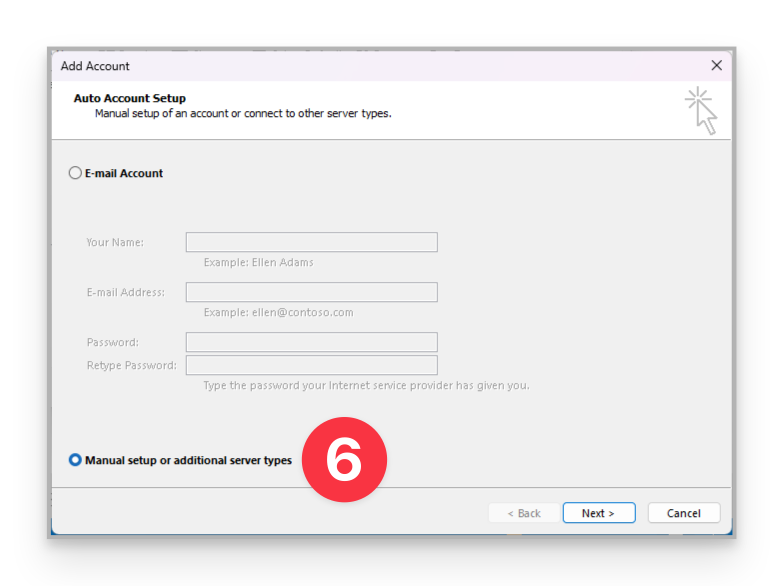Click the "Retype Password:" label
Screen dimensions: 783x586
131,365
